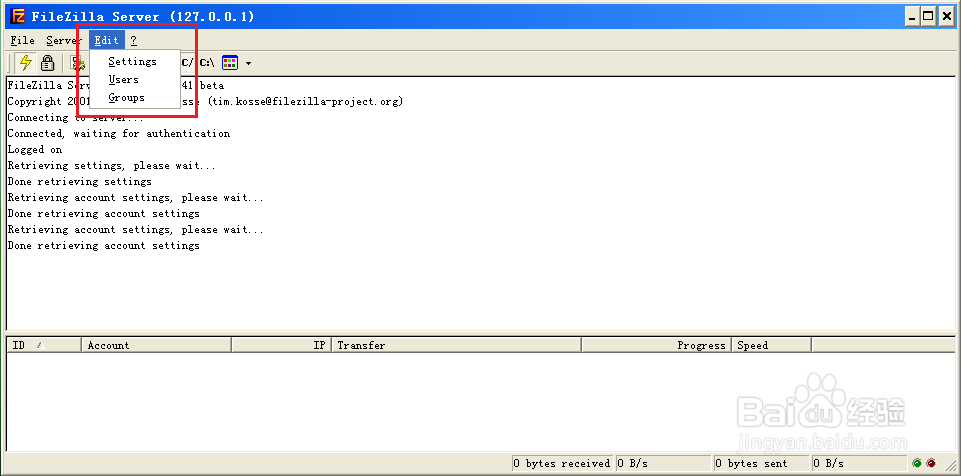Click the lightning bolt connect icon

coord(26,62)
